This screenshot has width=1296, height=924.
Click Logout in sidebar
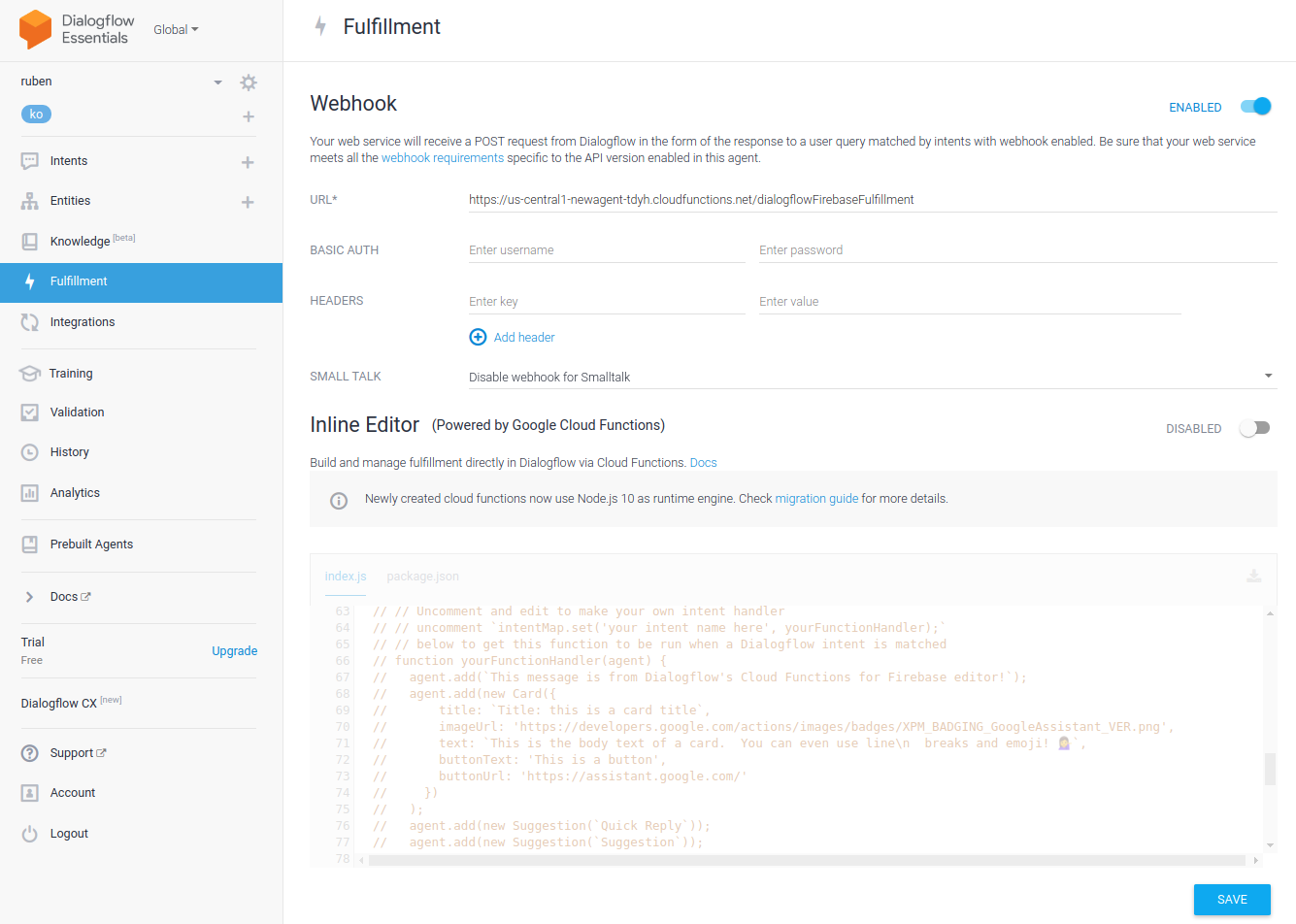coord(69,834)
